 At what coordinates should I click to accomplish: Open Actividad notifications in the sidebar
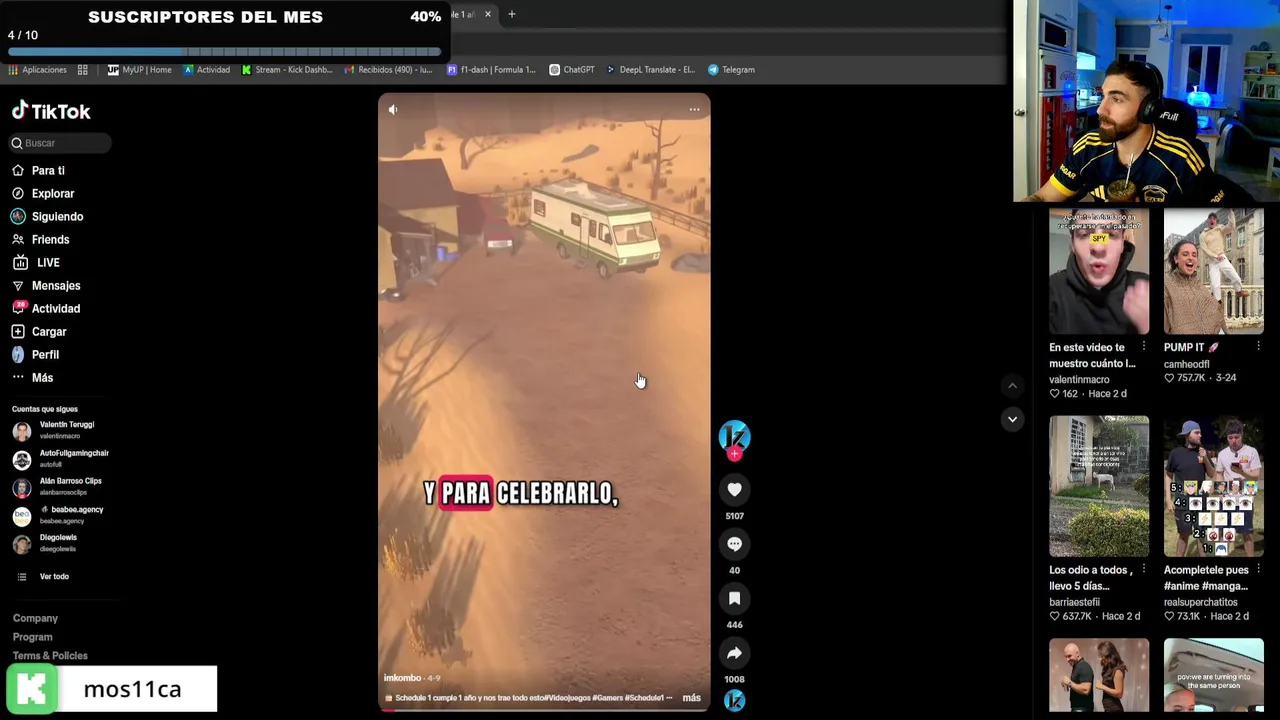click(x=55, y=308)
